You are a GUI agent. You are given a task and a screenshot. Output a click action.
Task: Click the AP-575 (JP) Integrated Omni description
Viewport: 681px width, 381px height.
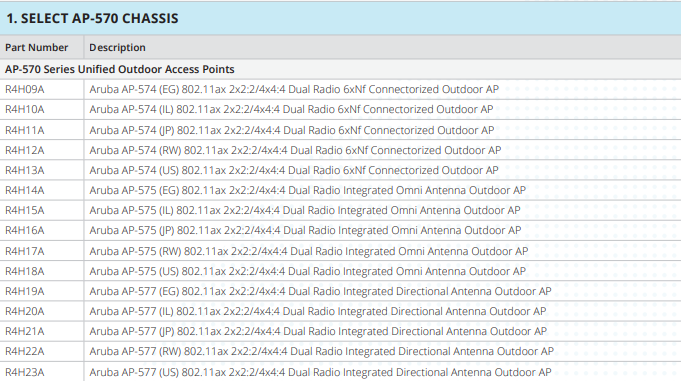click(x=305, y=230)
